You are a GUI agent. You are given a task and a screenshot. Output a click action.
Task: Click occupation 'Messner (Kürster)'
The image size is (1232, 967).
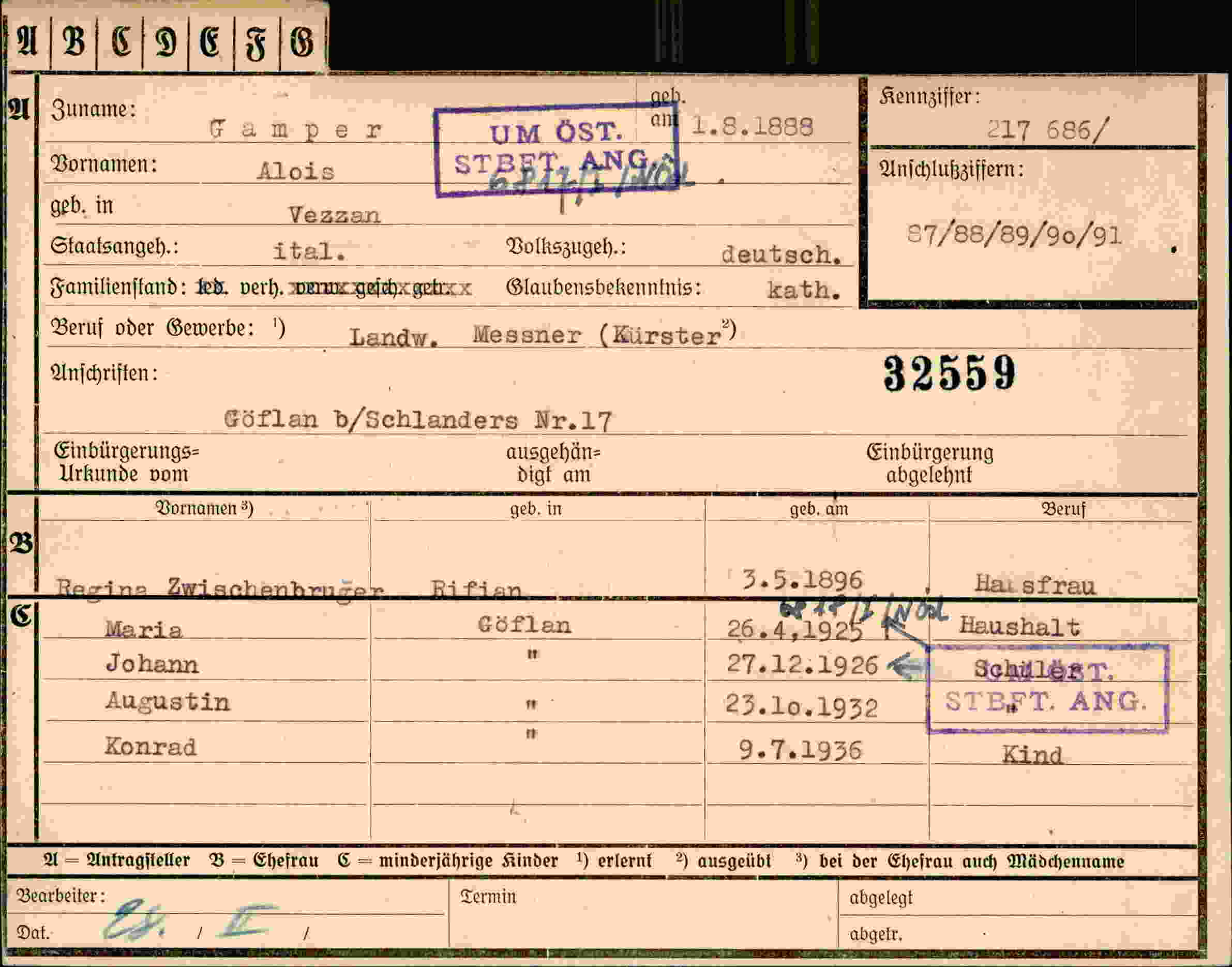coord(604,335)
